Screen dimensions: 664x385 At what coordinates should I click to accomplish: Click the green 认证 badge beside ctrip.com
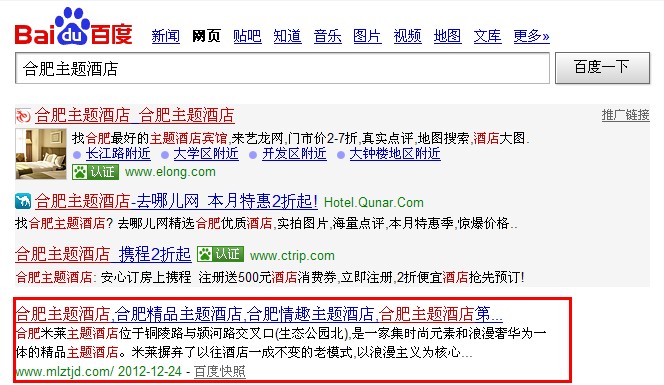(220, 254)
